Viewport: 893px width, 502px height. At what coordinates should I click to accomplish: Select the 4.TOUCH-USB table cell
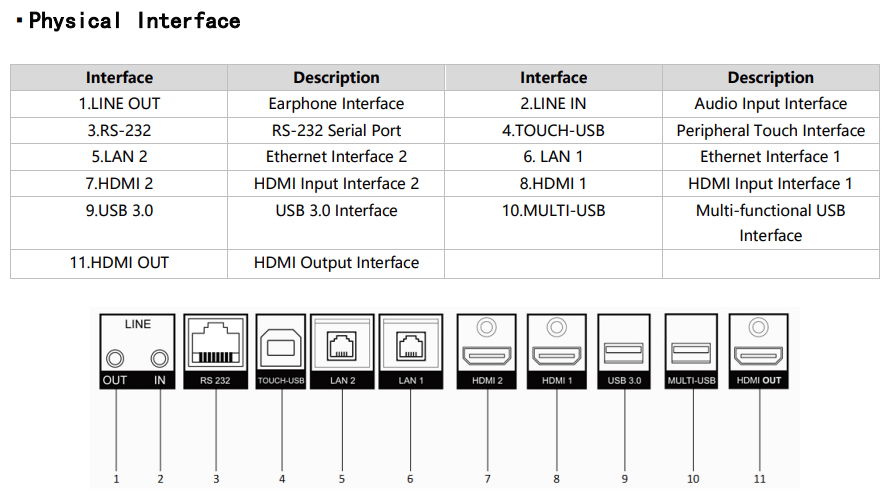pyautogui.click(x=553, y=130)
